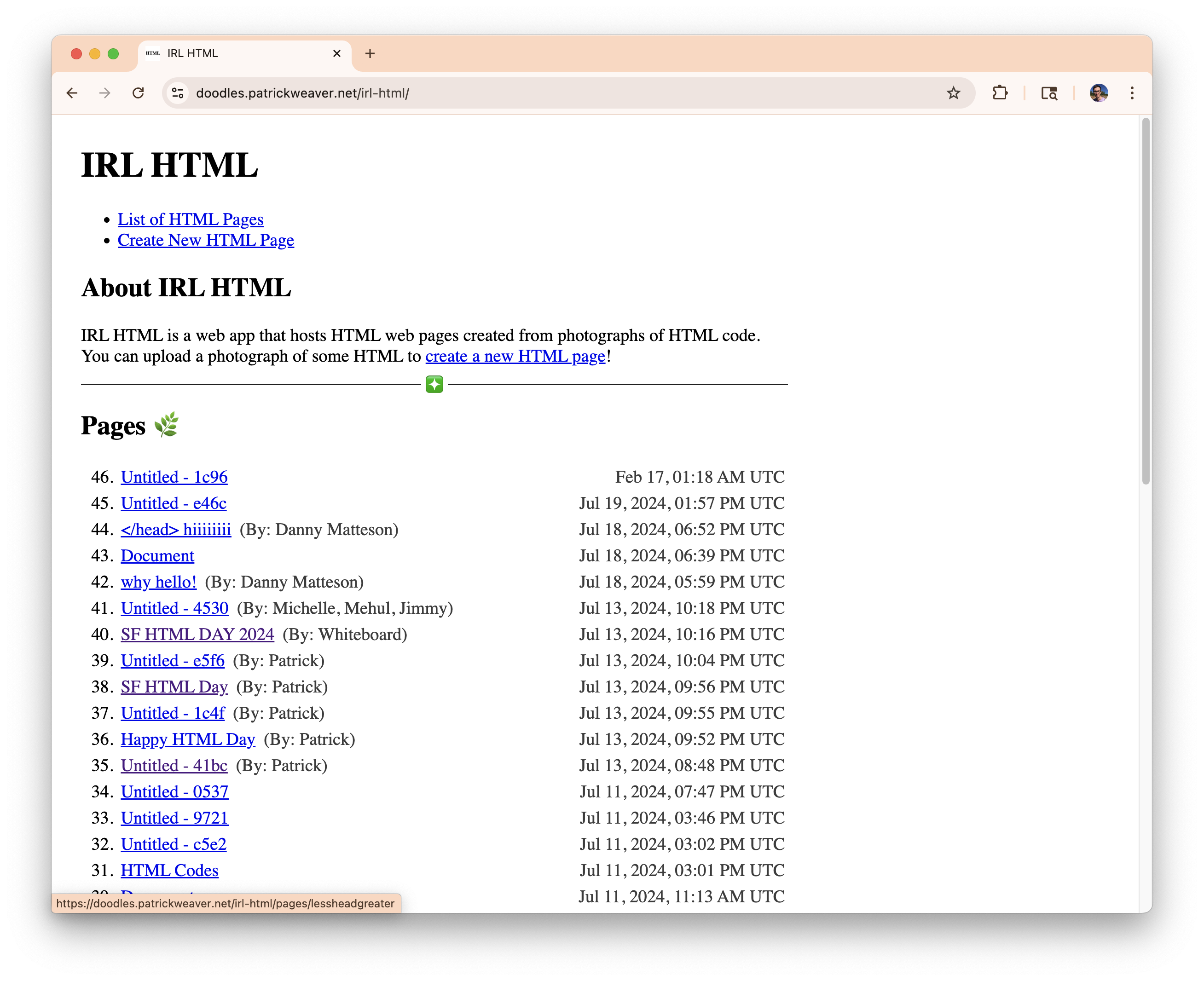This screenshot has height=981, width=1204.
Task: Open the site information icon in address bar
Action: (x=178, y=93)
